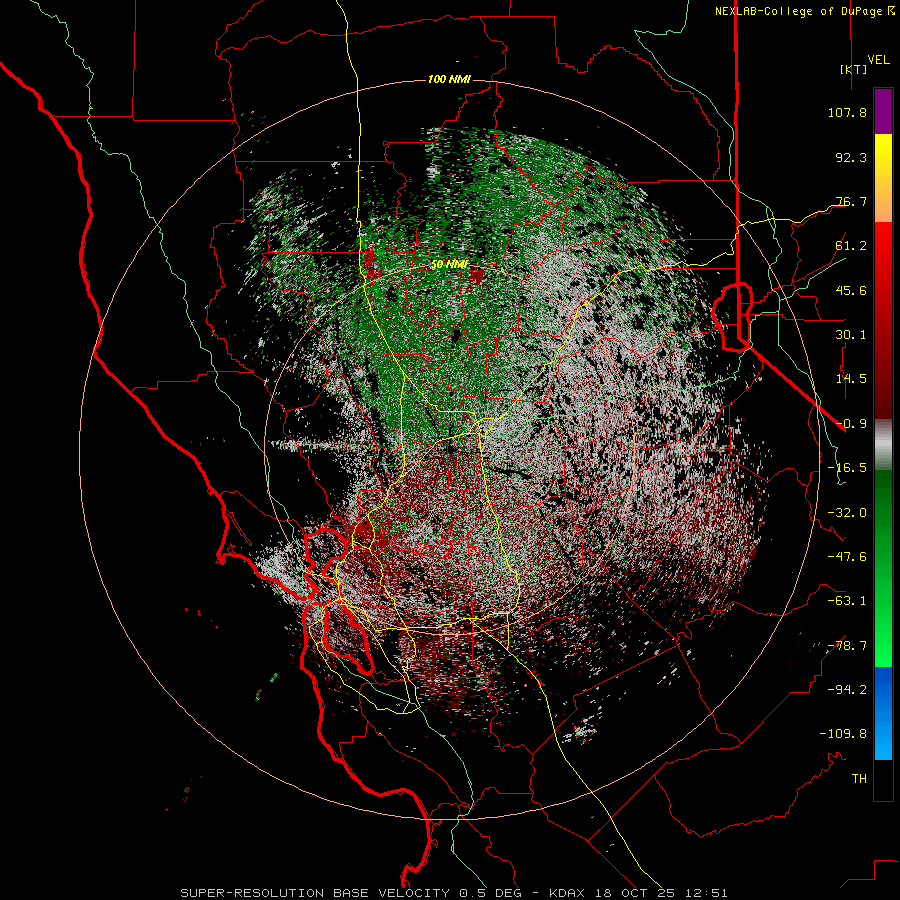Screen dimensions: 900x900
Task: Click the Super-Resolution Base Velocity footer caption
Action: pyautogui.click(x=454, y=893)
